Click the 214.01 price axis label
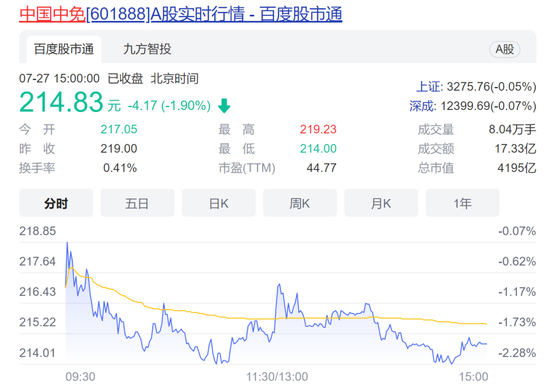The image size is (550, 389). [x=38, y=353]
